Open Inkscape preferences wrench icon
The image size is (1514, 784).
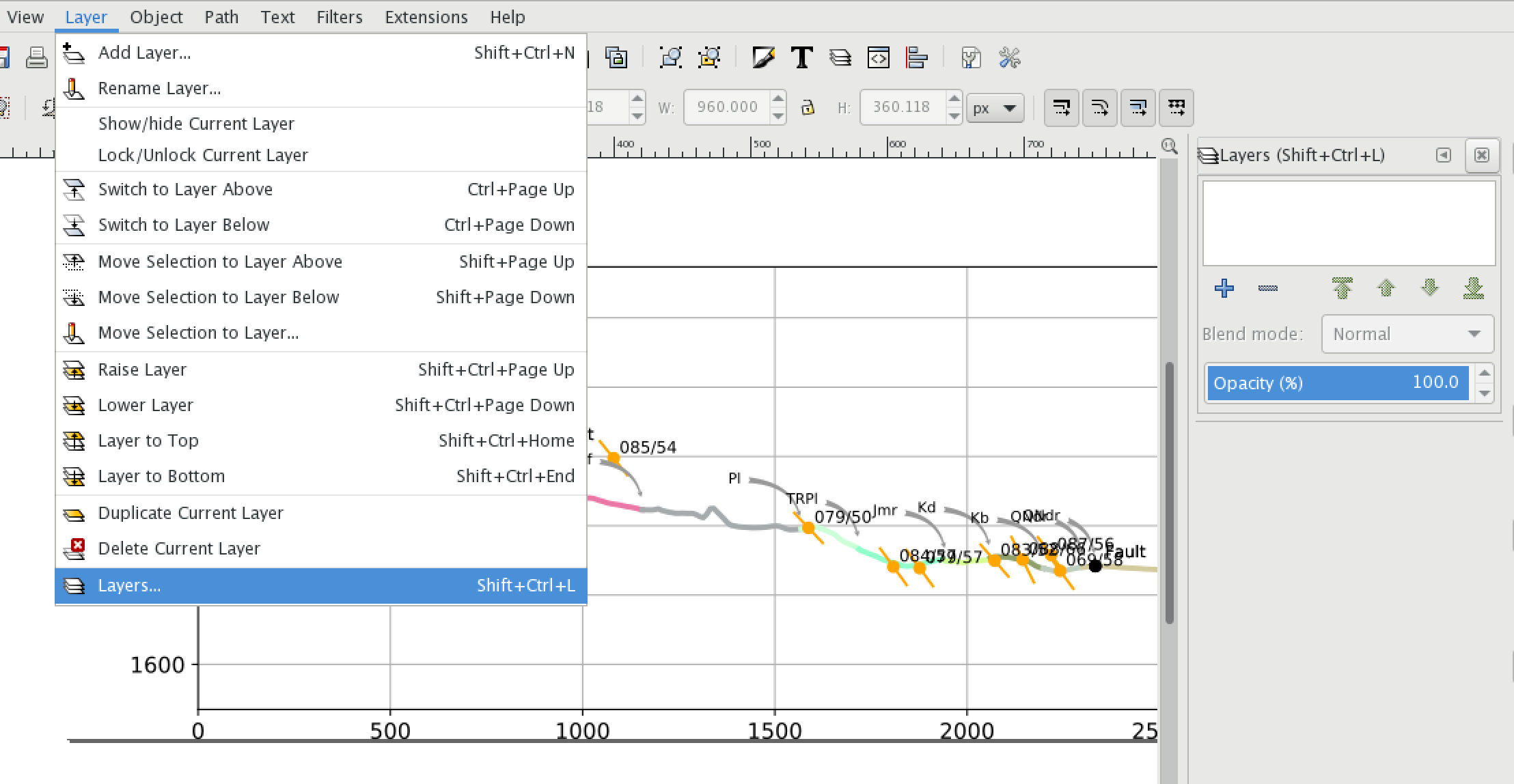tap(1009, 58)
